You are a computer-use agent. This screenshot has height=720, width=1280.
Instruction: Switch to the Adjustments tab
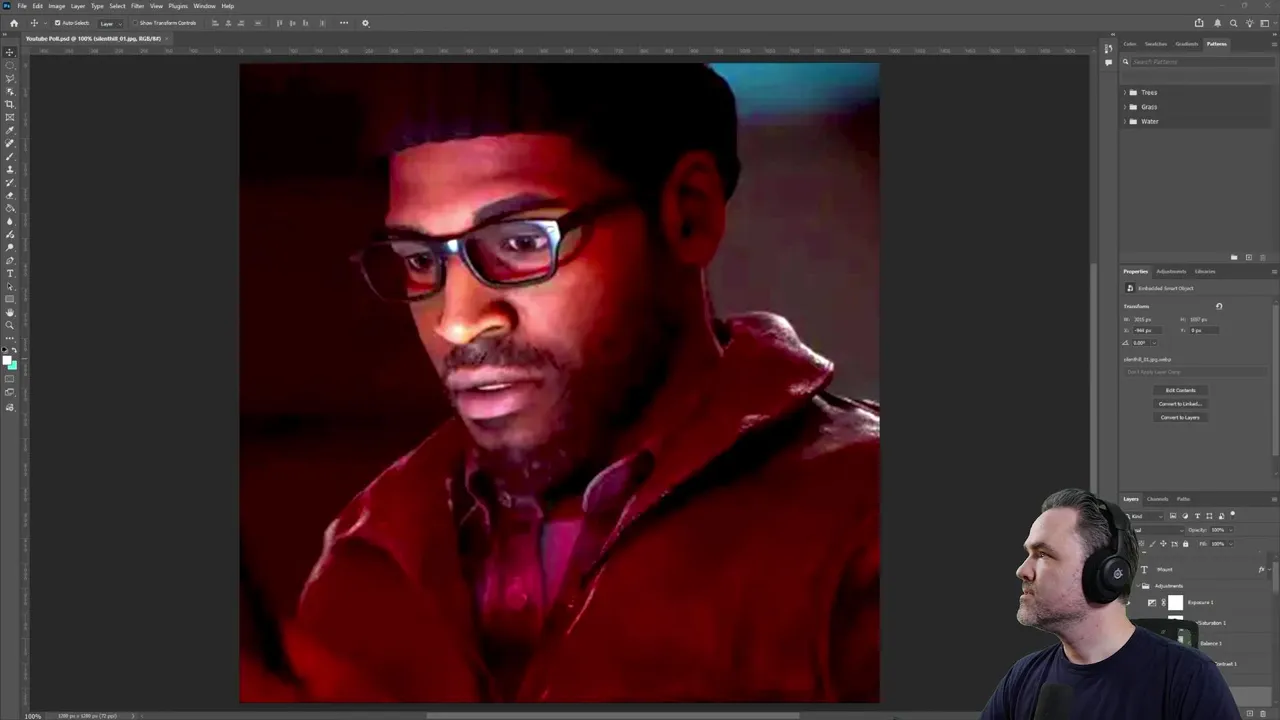[x=1171, y=271]
